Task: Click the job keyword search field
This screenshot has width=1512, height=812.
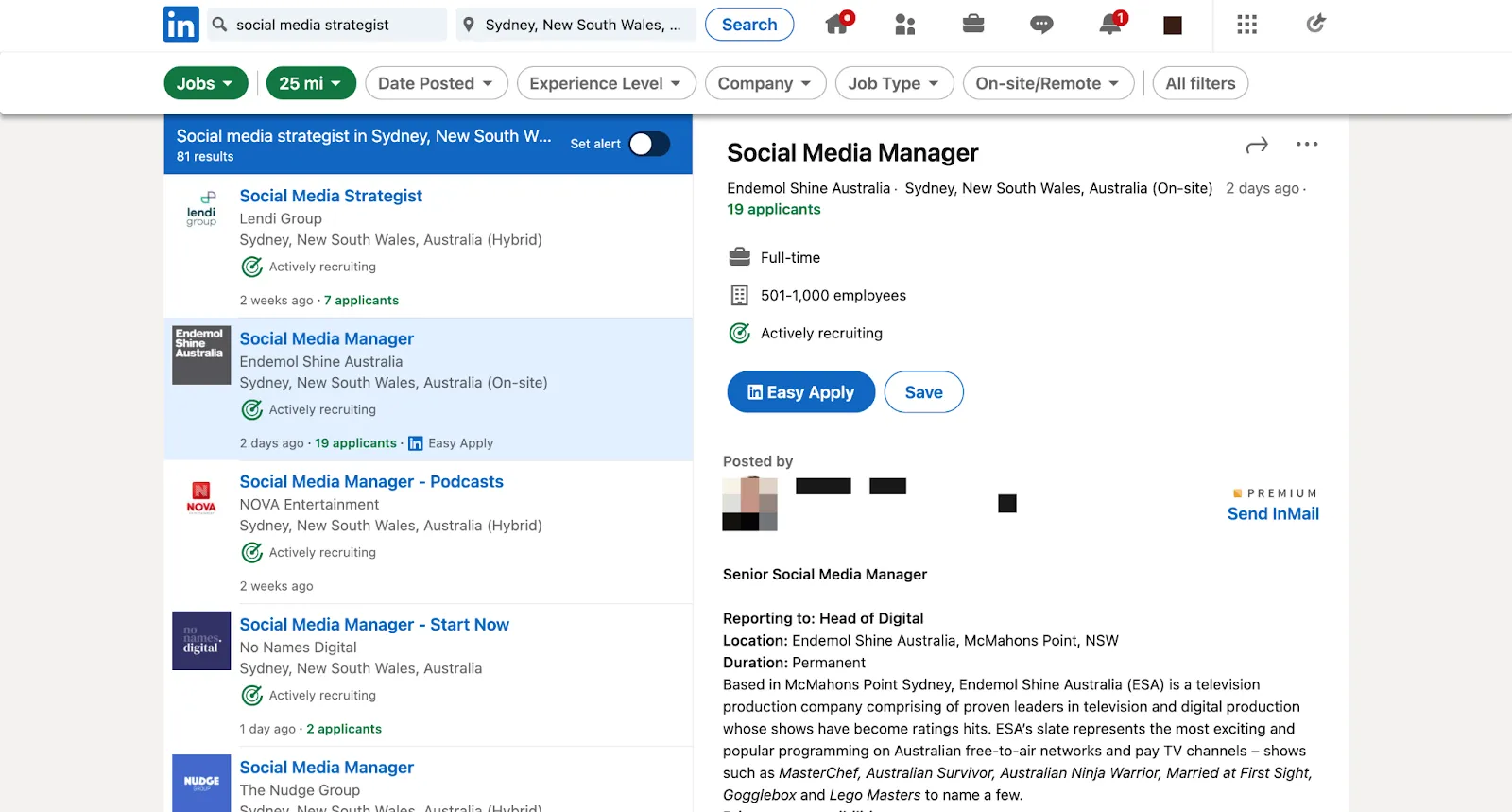Action: coord(327,25)
